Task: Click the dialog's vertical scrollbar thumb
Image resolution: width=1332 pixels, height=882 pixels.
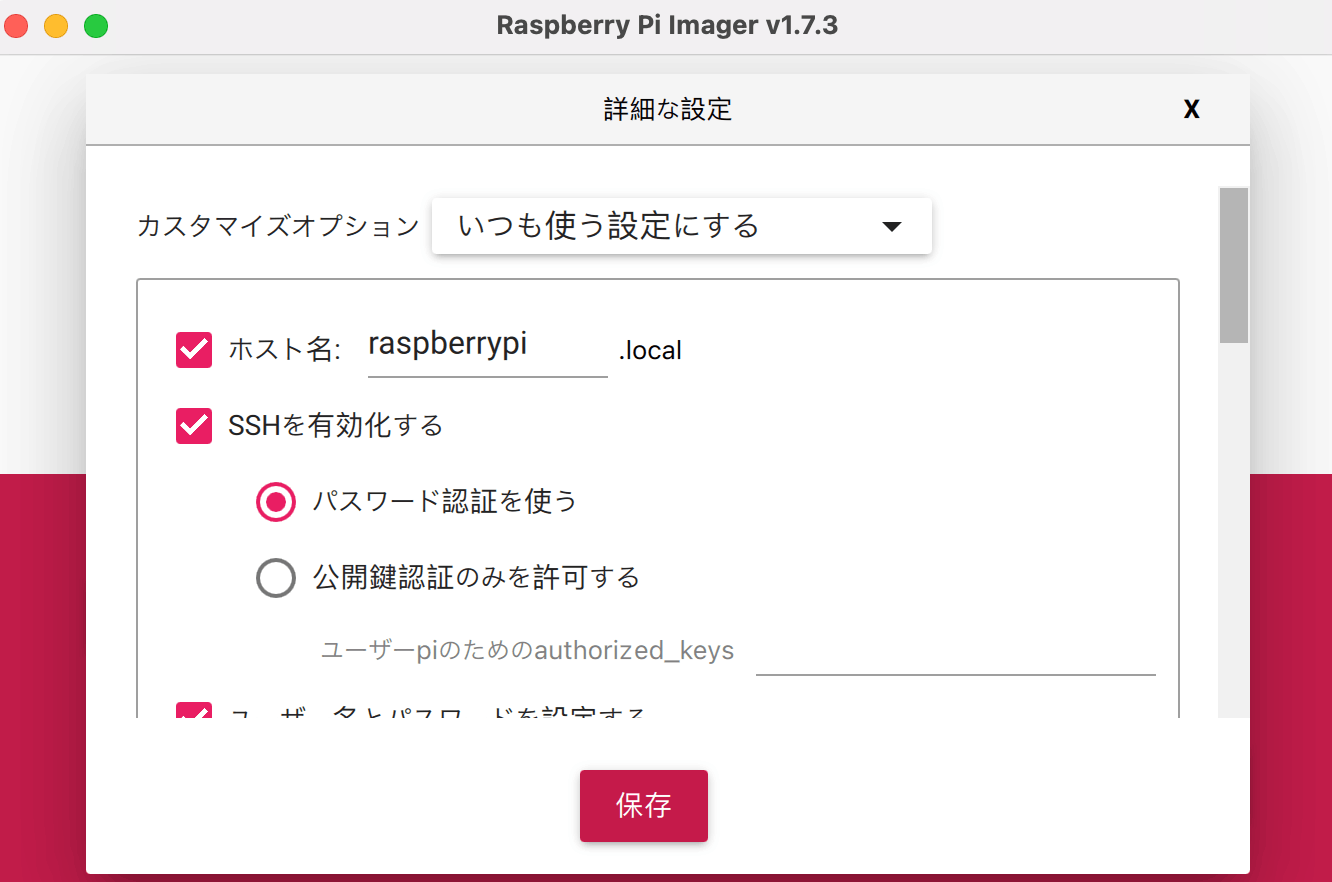Action: coord(1234,265)
